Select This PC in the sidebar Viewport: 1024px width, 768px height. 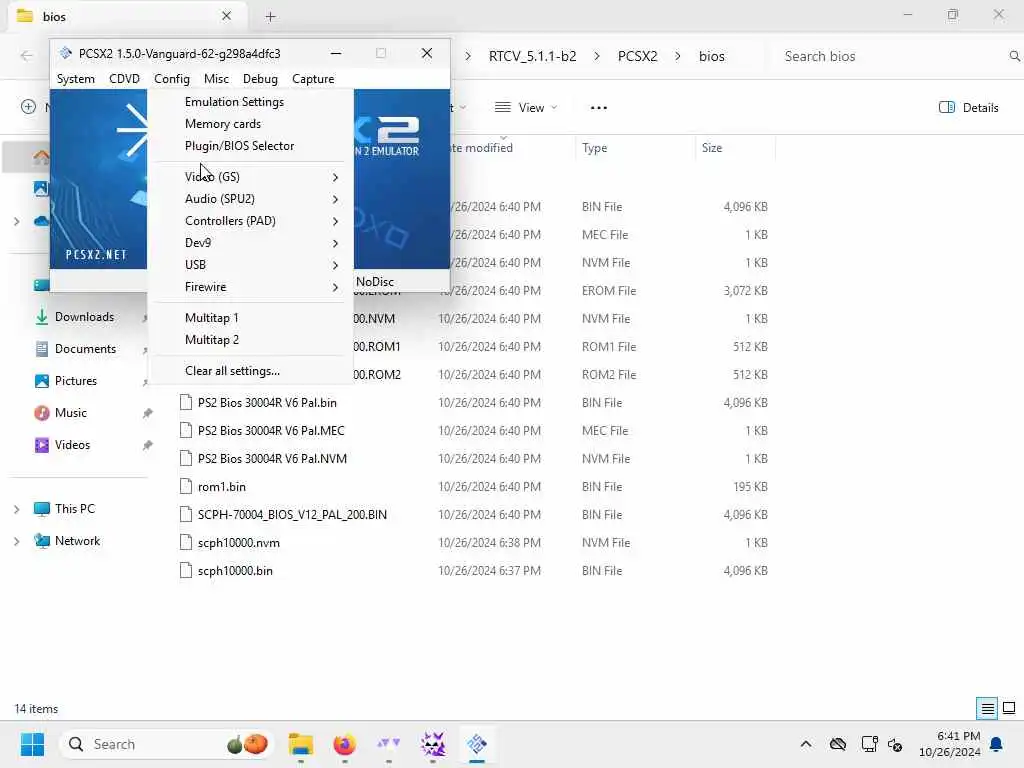tap(74, 509)
